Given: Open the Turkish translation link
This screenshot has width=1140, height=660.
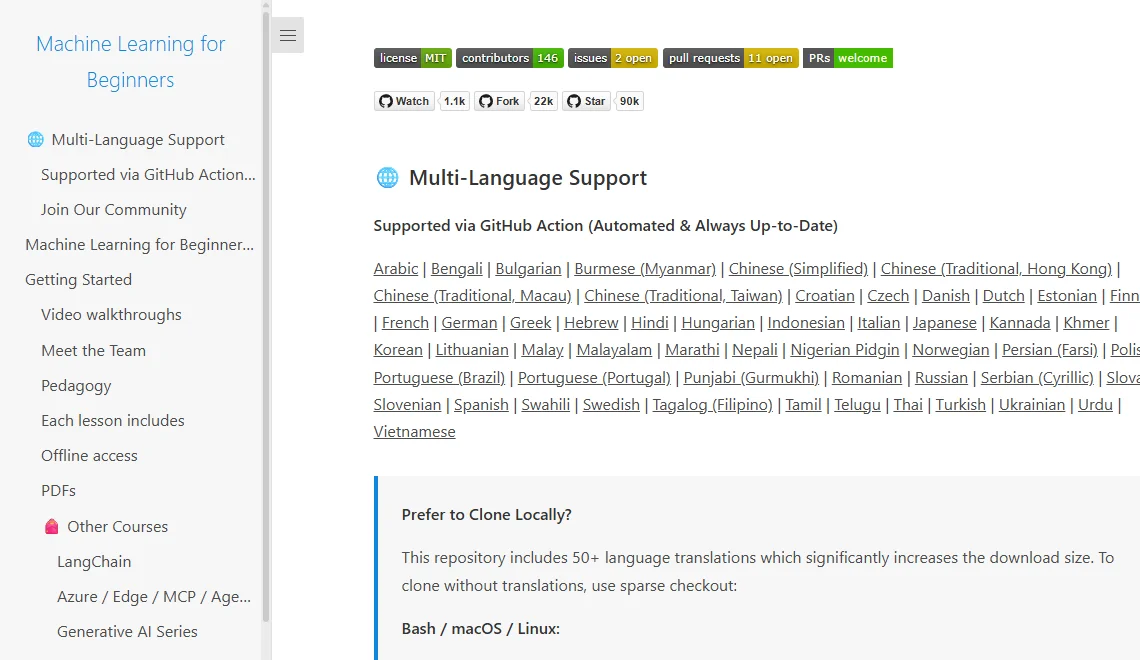Looking at the screenshot, I should click(x=960, y=404).
